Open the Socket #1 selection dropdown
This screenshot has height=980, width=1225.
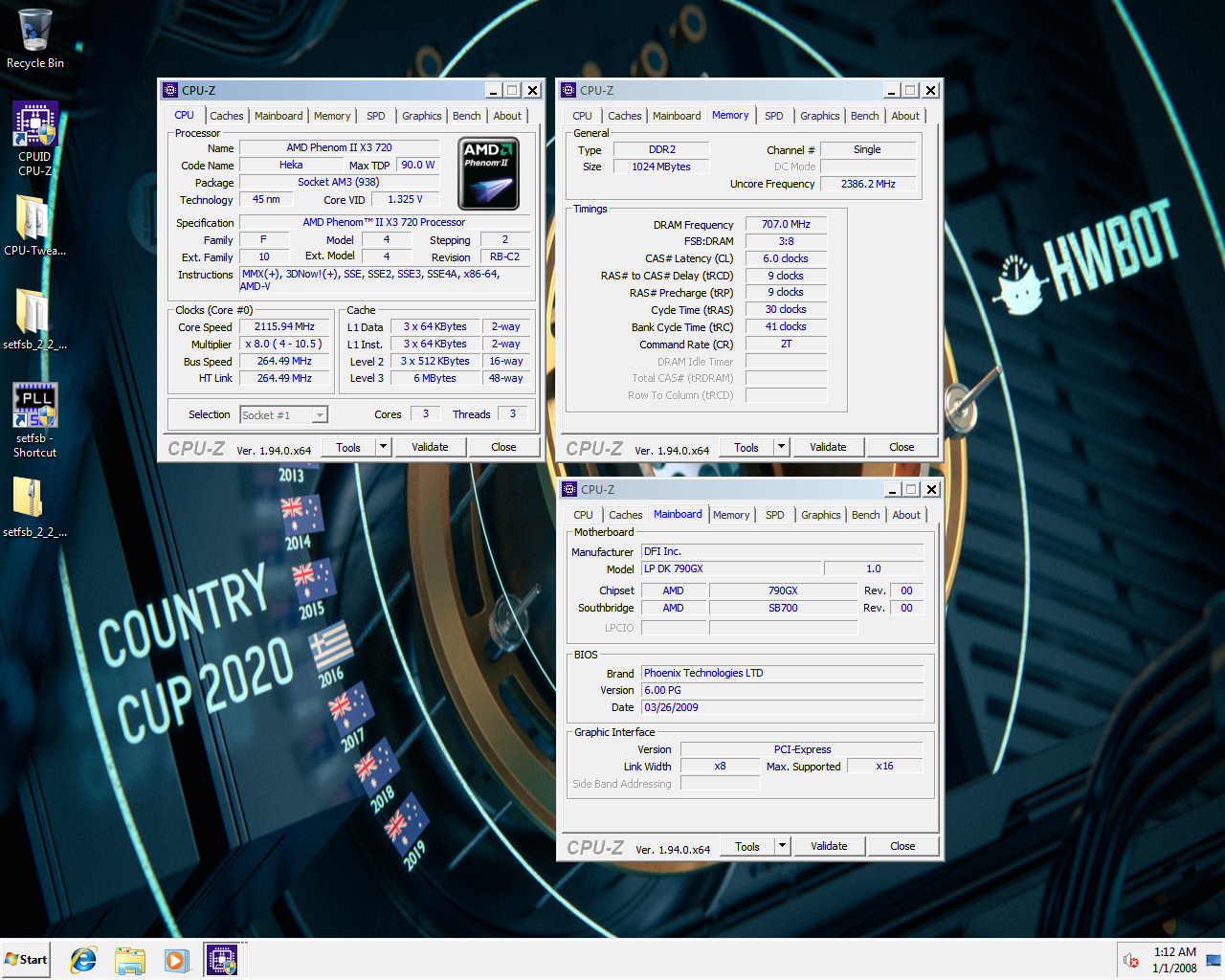click(283, 414)
